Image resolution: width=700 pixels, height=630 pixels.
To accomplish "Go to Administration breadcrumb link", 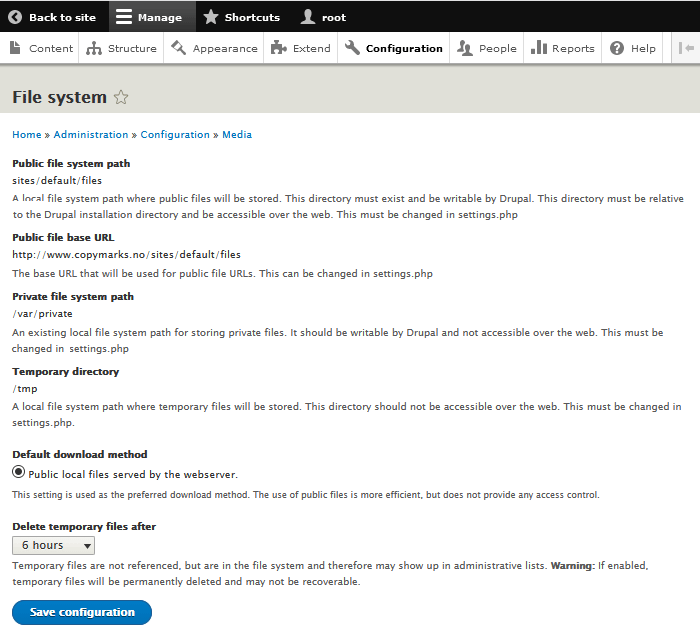I will 91,134.
